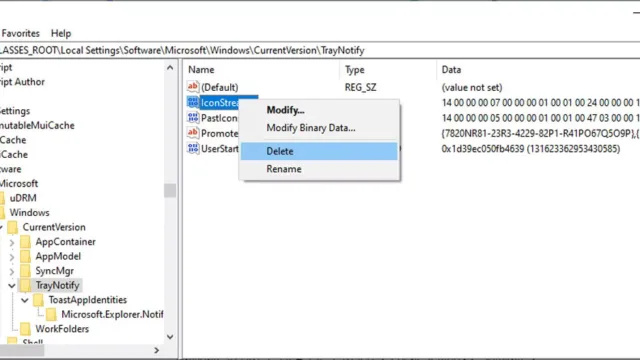Select the 'nutableMuiCache' tree entry
This screenshot has height=360, width=640.
pos(37,126)
